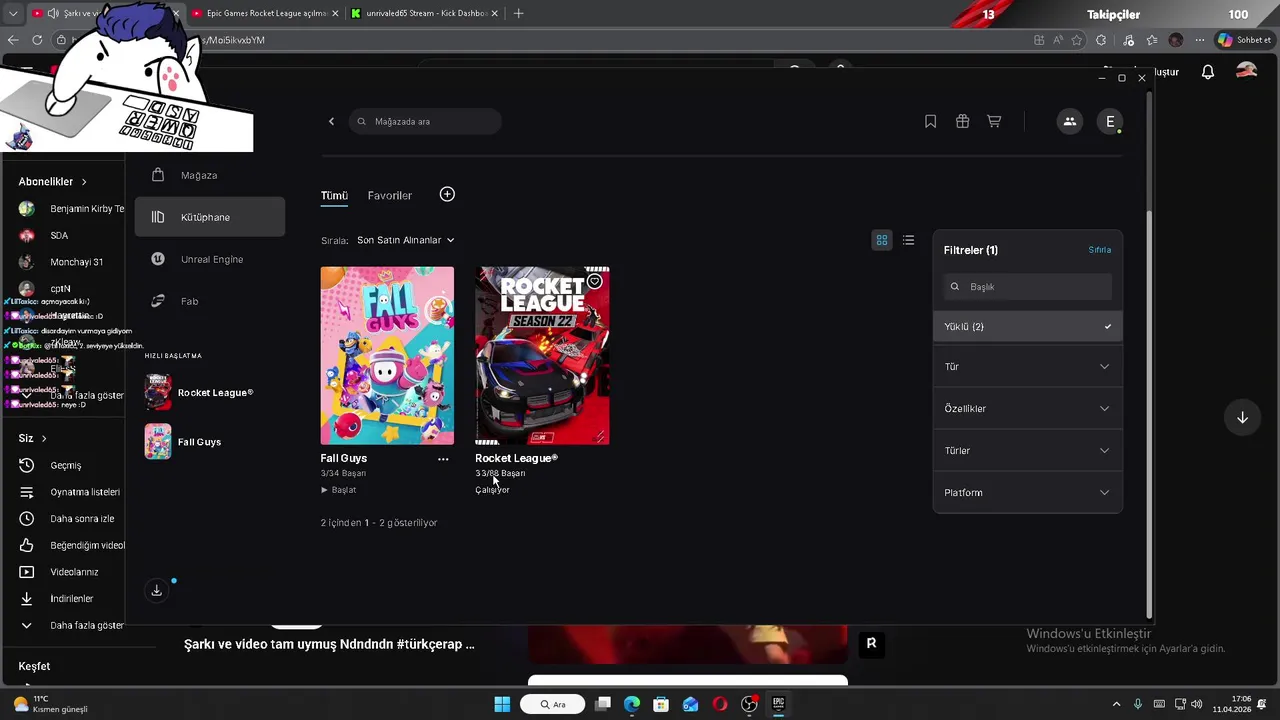Open Unreal Engine in the sidebar
This screenshot has height=720, width=1280.
(210, 259)
